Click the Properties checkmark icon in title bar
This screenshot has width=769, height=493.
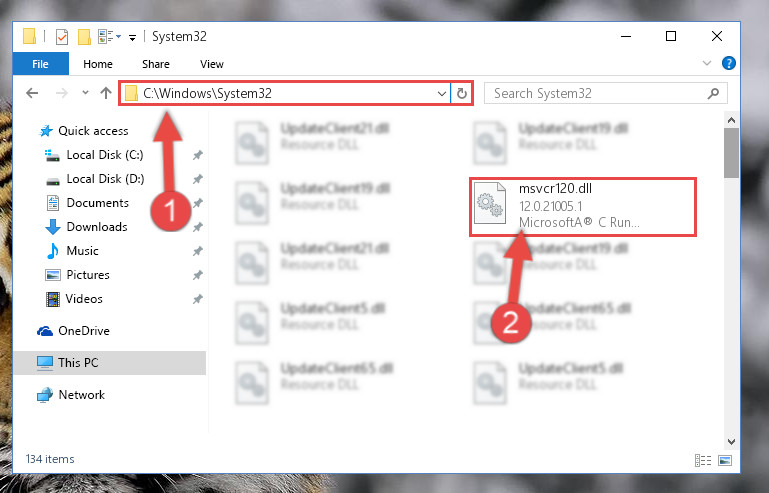pos(62,37)
